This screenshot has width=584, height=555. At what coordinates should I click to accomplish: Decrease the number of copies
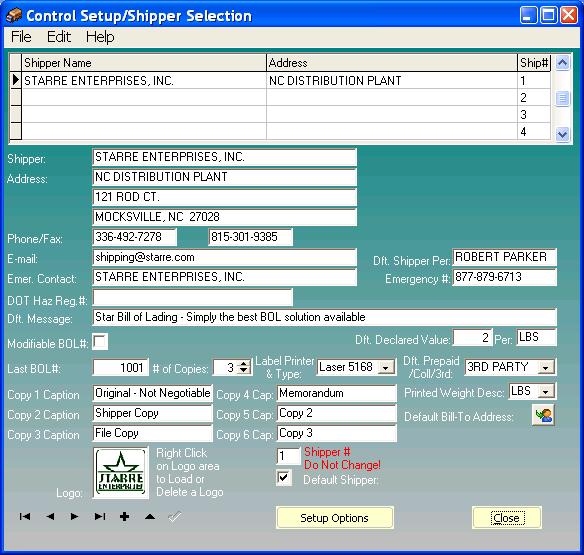[244, 371]
